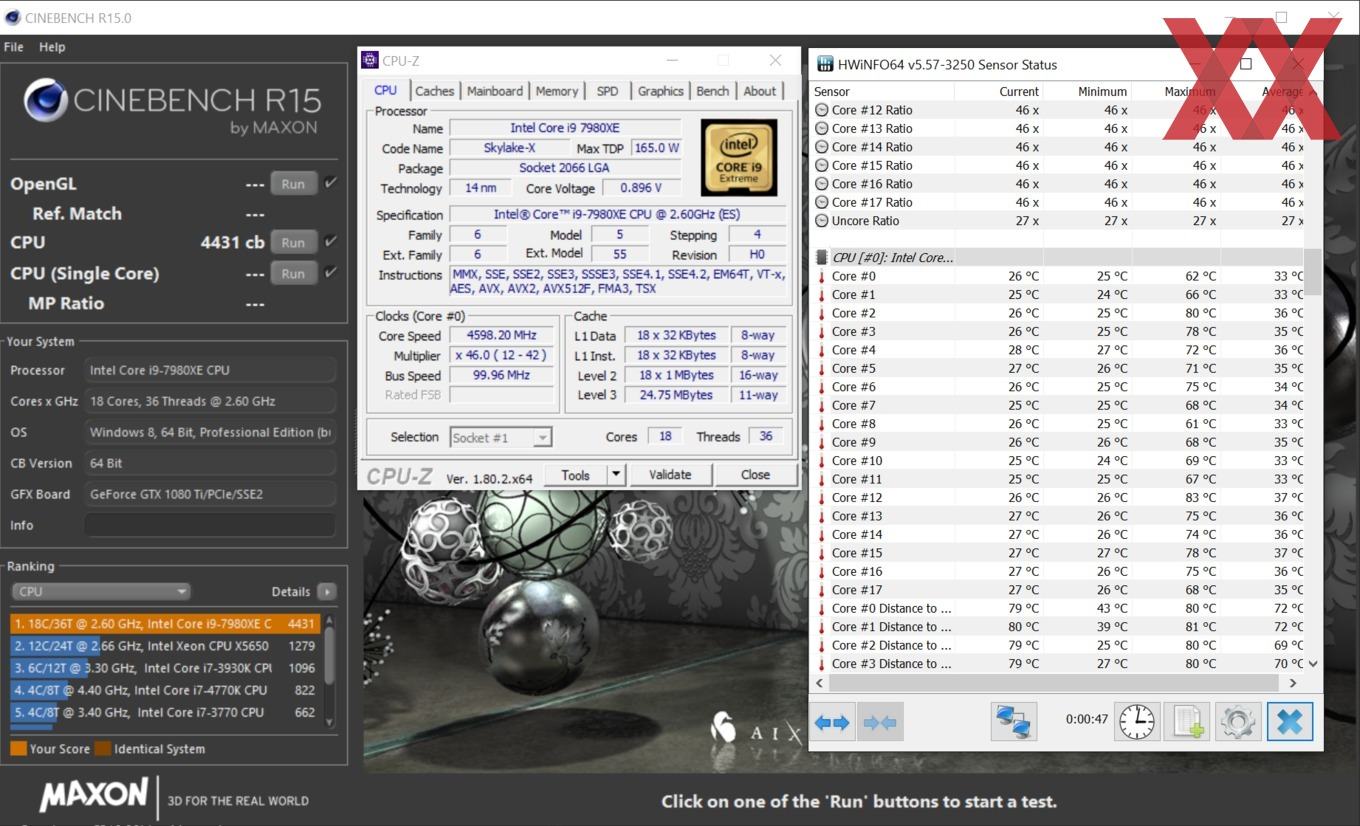
Task: Click the Cinebench Processor field value
Action: pyautogui.click(x=210, y=370)
